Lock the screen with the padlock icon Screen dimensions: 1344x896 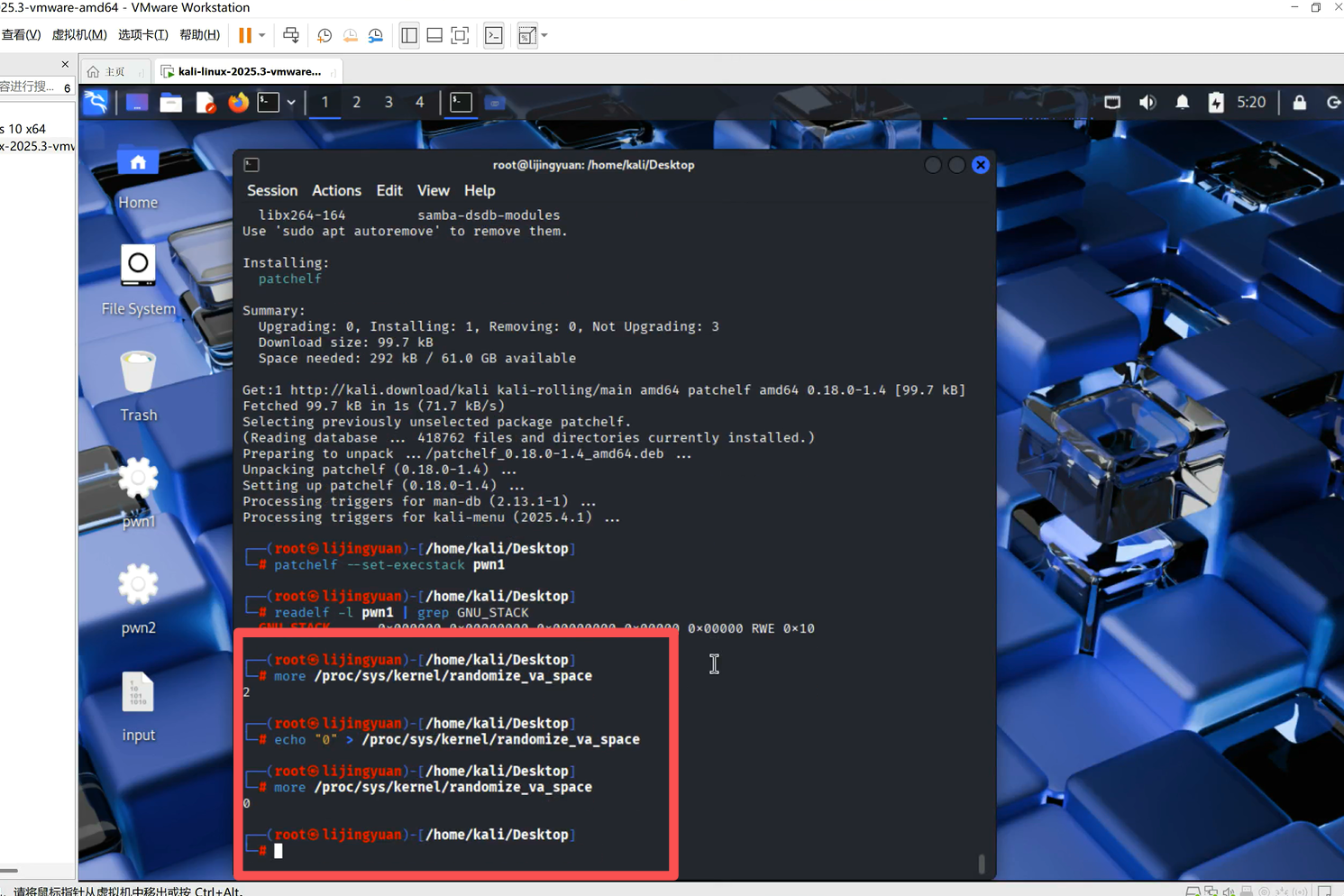pos(1299,103)
